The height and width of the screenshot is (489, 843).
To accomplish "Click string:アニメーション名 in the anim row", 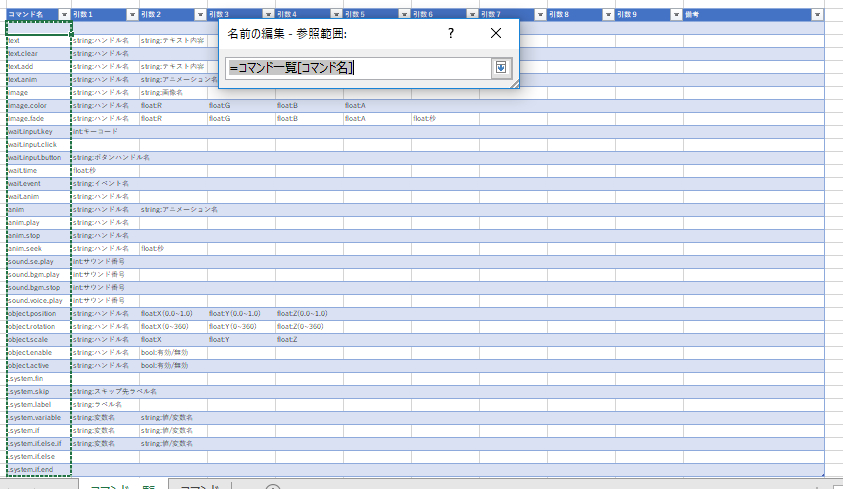I will click(173, 210).
